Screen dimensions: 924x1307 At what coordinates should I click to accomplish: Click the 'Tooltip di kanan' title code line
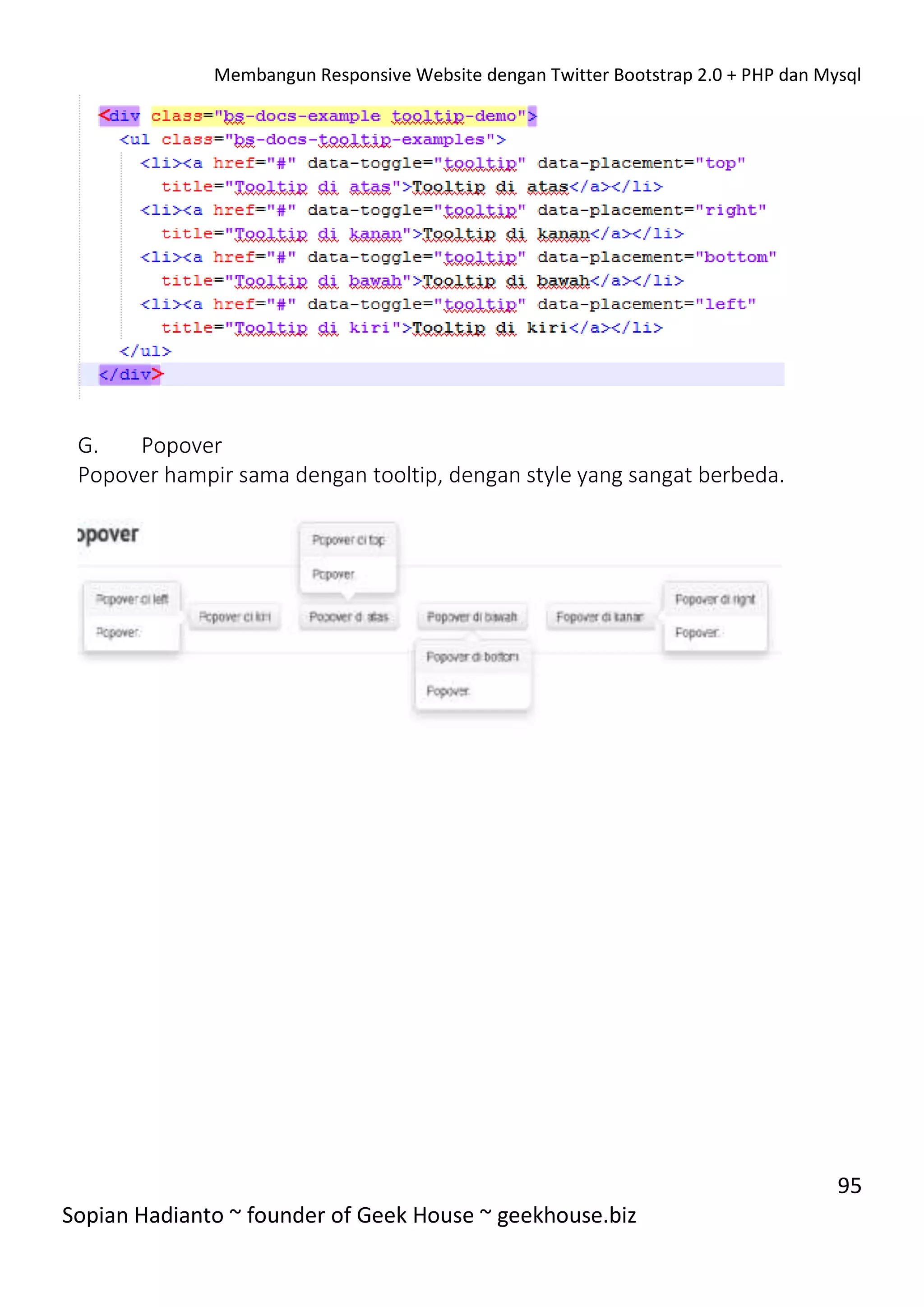[x=423, y=234]
